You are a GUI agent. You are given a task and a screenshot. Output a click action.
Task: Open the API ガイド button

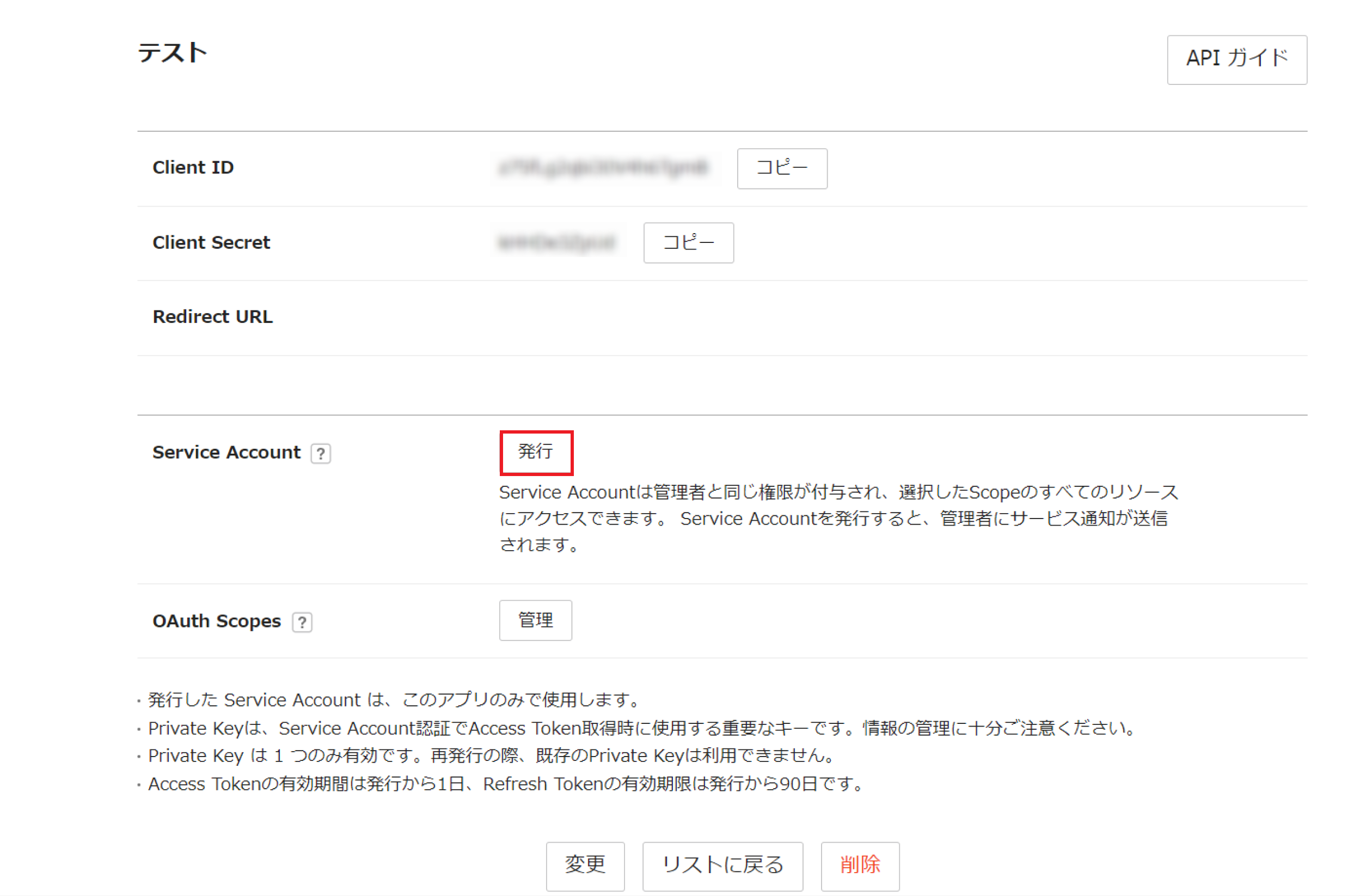1236,59
